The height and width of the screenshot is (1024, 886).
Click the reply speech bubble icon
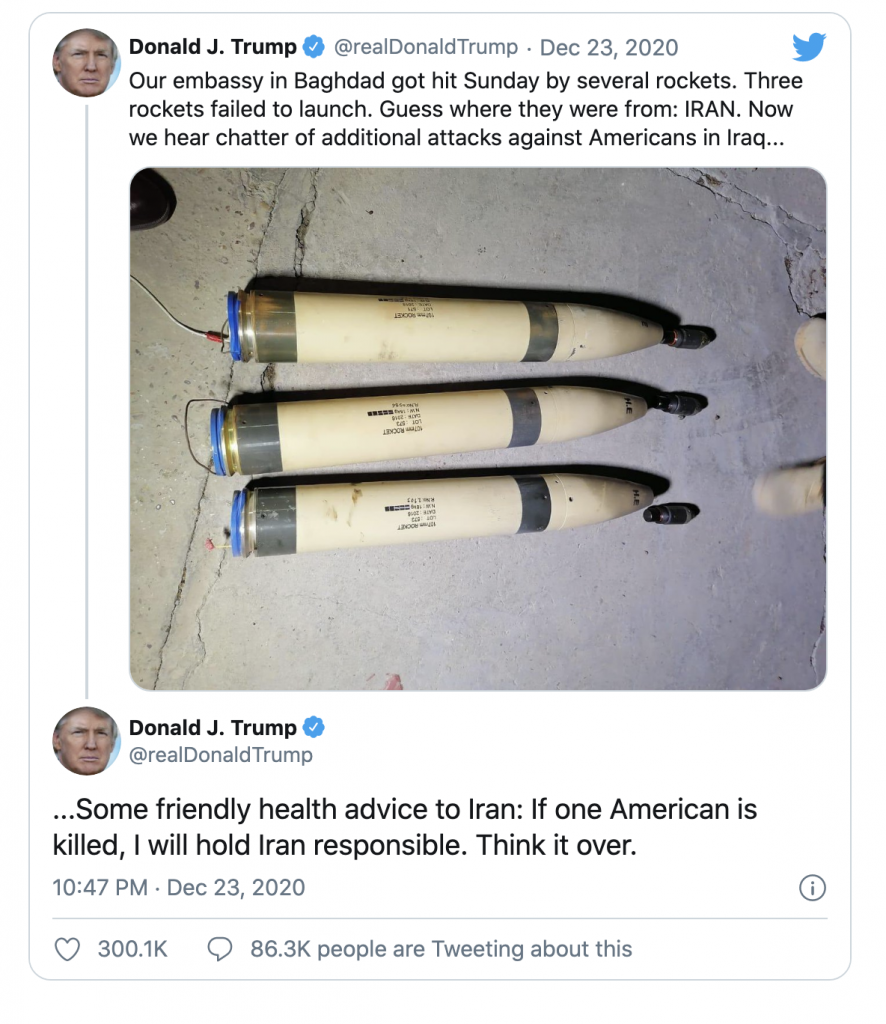coord(219,949)
